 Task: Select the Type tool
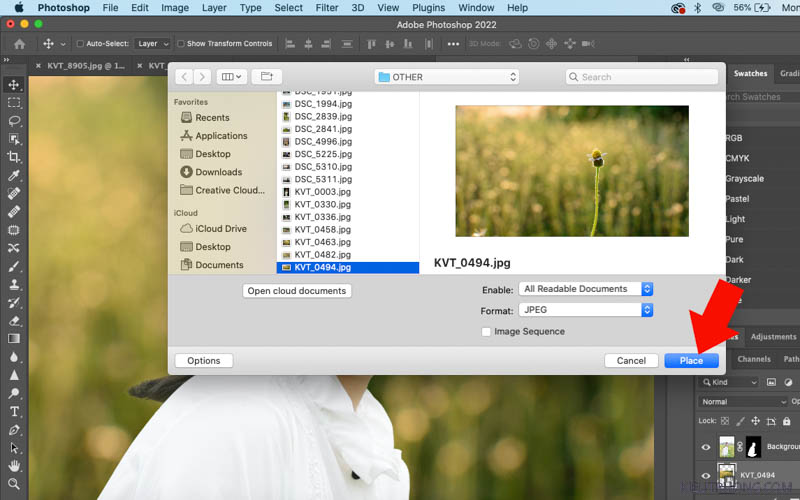tap(14, 411)
